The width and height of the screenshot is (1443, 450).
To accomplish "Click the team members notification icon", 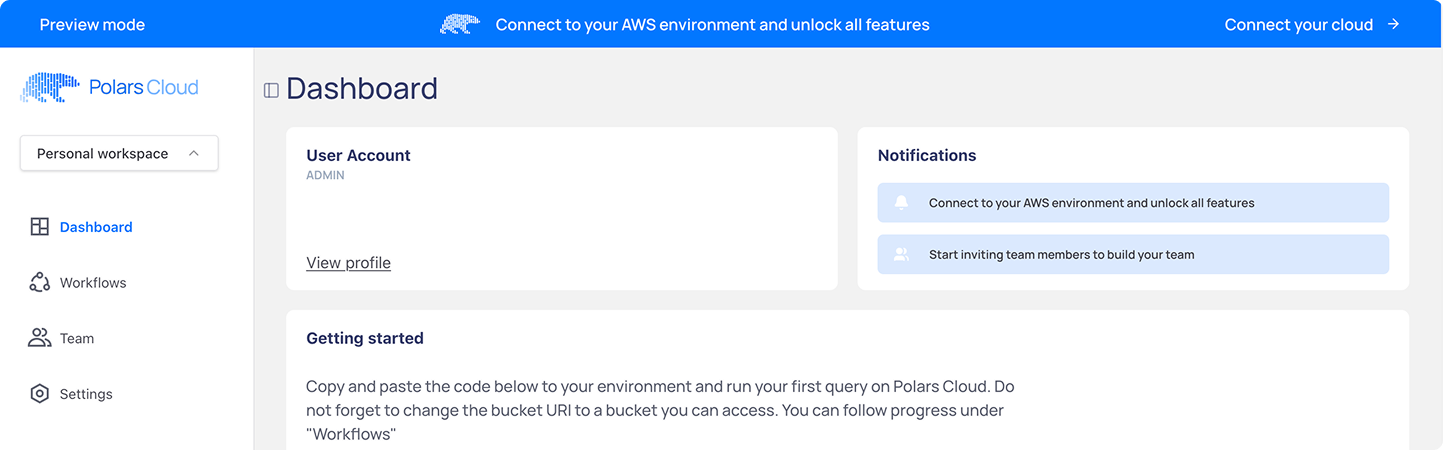I will [902, 255].
